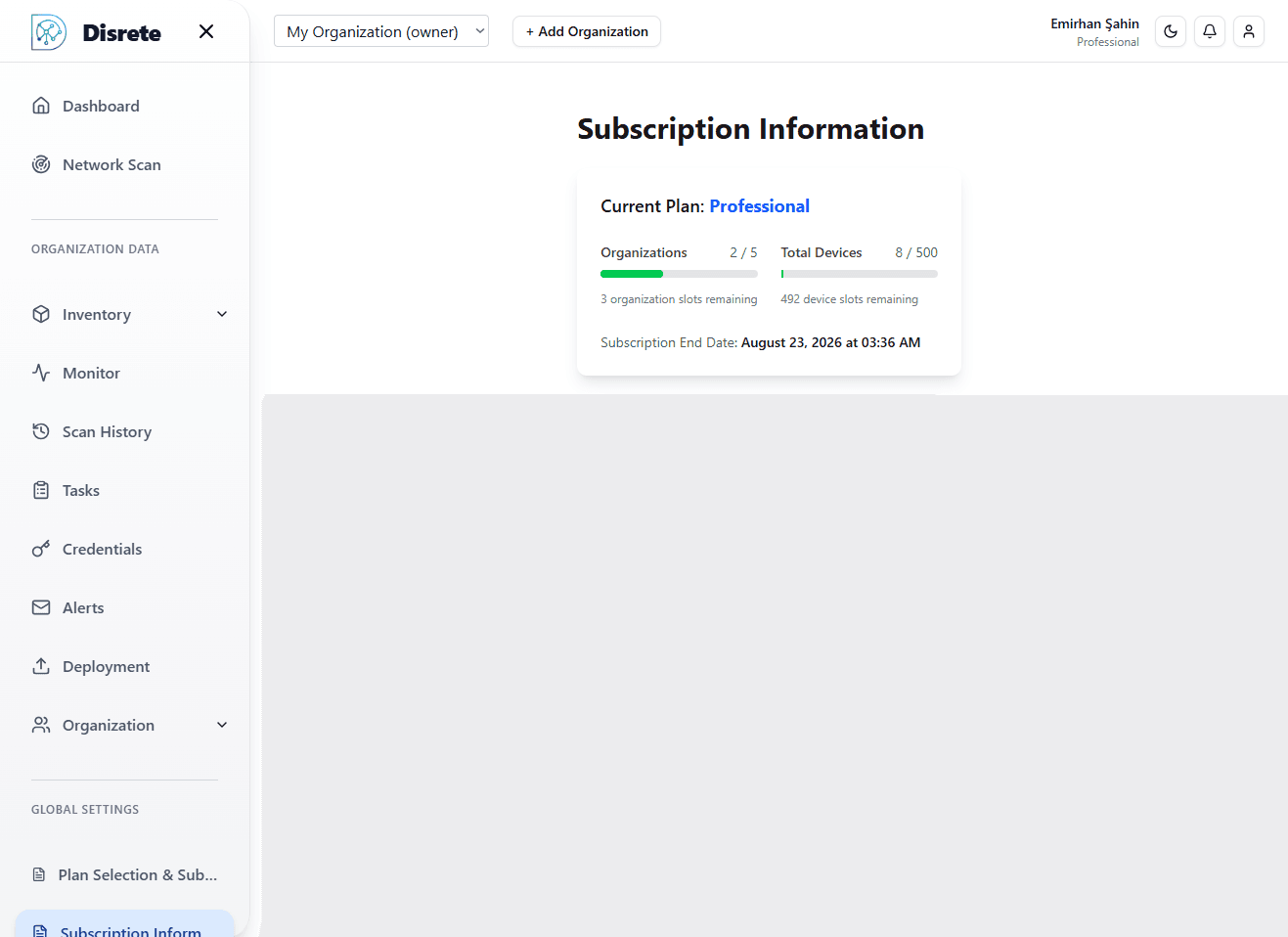
Task: Click the Network Scan radar icon
Action: click(x=41, y=164)
